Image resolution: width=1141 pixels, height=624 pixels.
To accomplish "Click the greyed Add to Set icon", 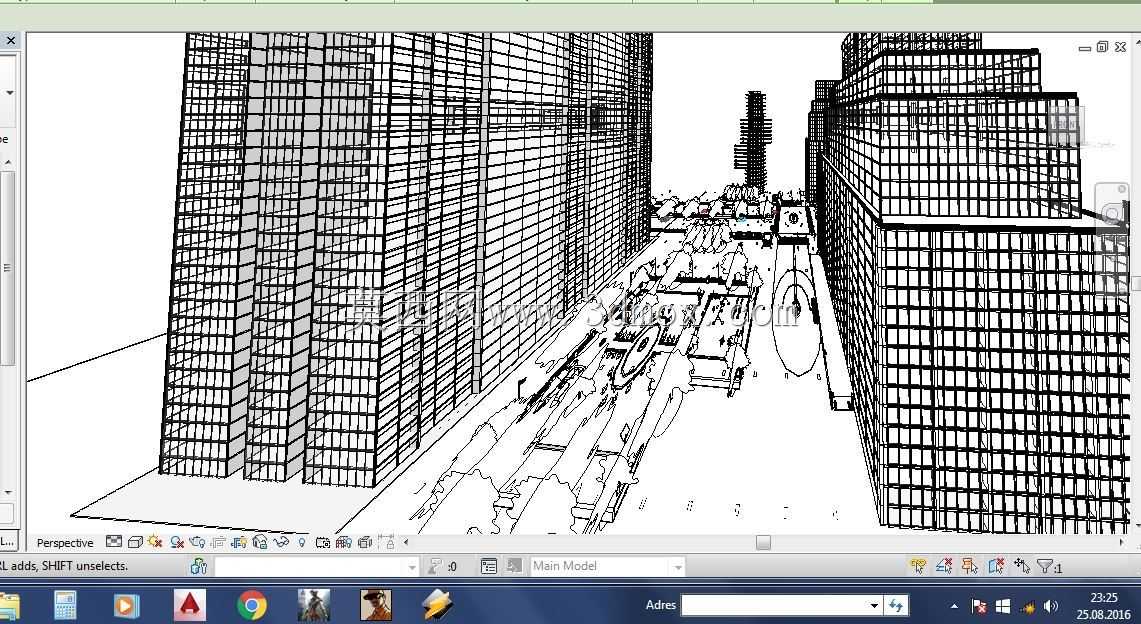I will pos(514,566).
